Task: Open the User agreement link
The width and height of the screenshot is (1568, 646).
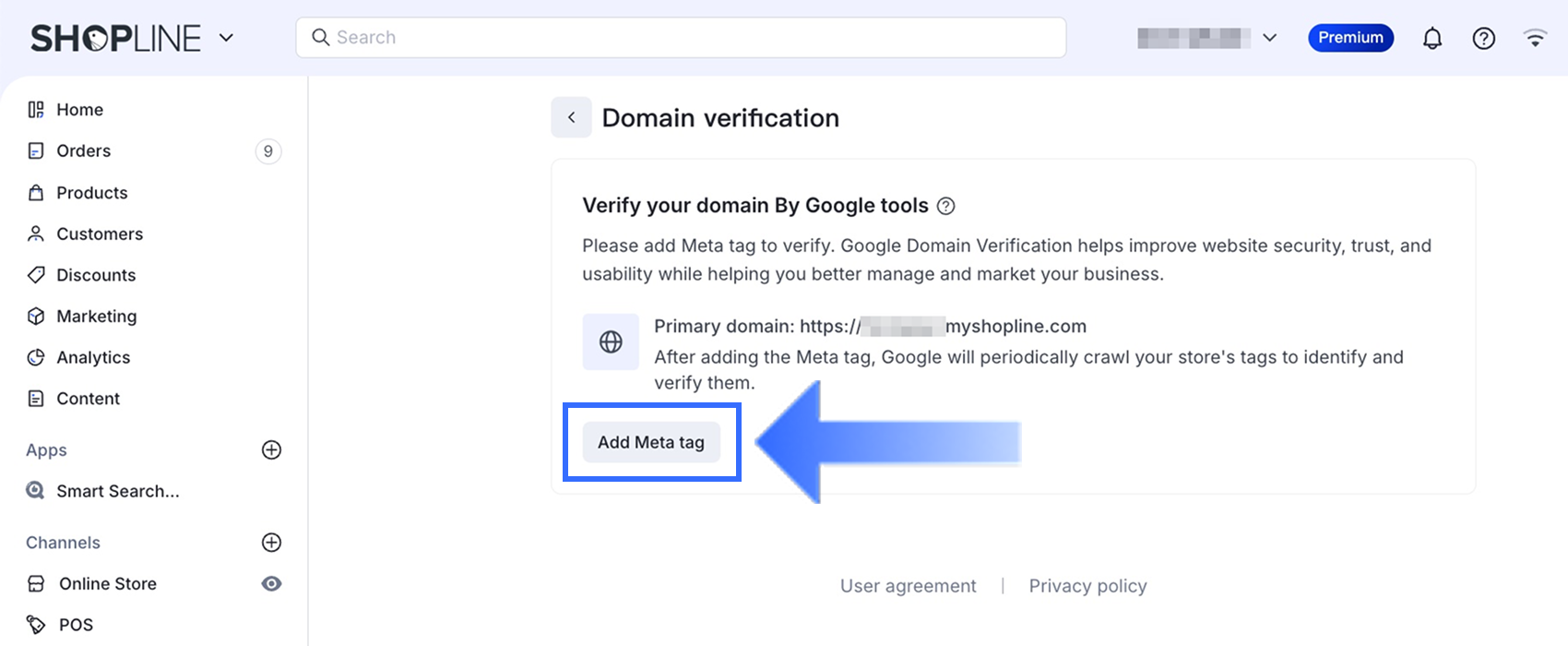Action: click(908, 586)
